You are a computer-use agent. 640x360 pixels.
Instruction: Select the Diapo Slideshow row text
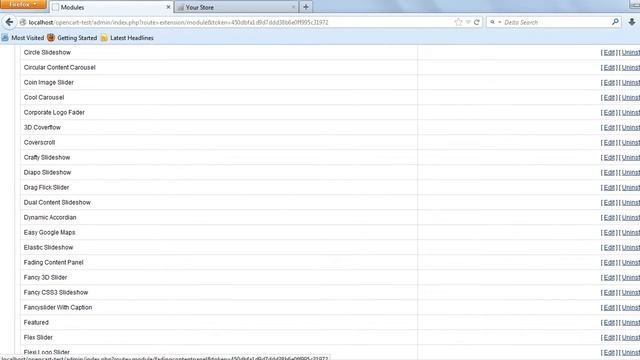pyautogui.click(x=47, y=173)
